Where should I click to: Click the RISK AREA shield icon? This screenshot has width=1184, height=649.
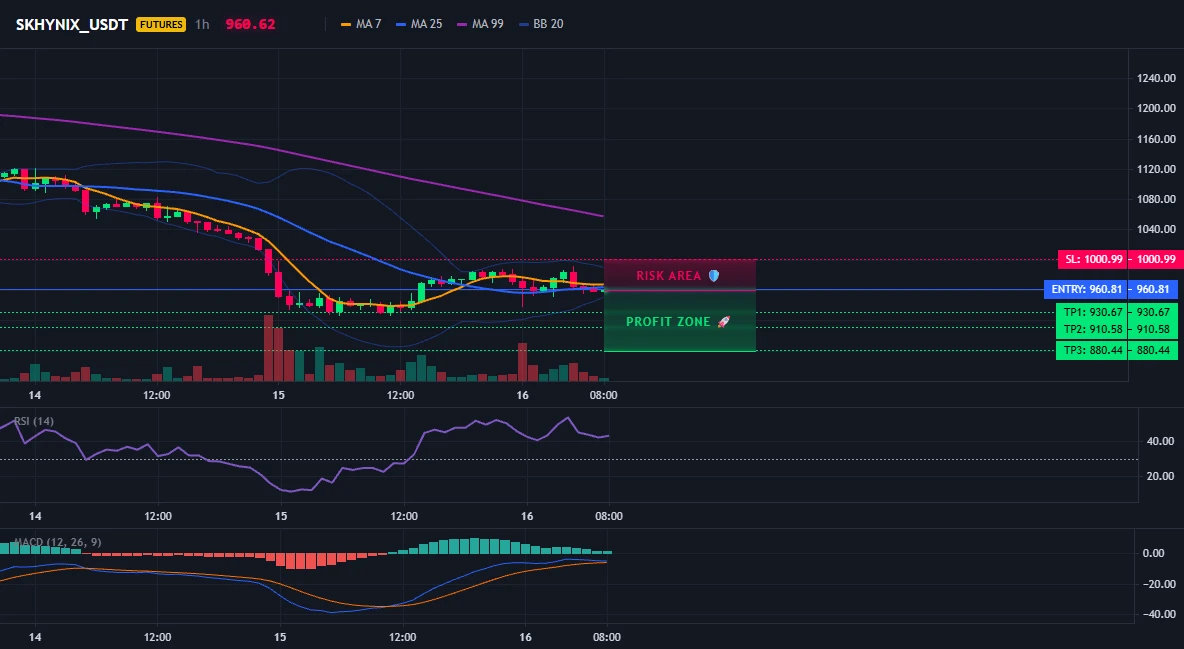714,276
